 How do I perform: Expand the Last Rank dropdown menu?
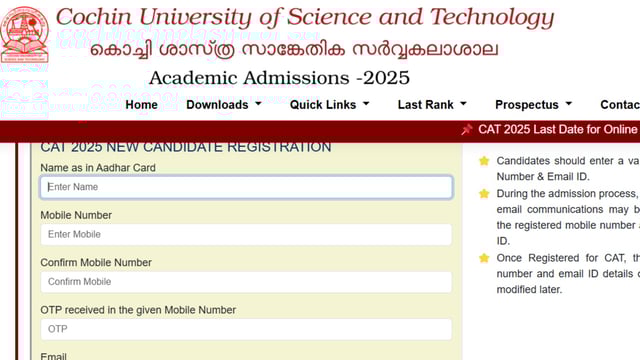(x=432, y=105)
